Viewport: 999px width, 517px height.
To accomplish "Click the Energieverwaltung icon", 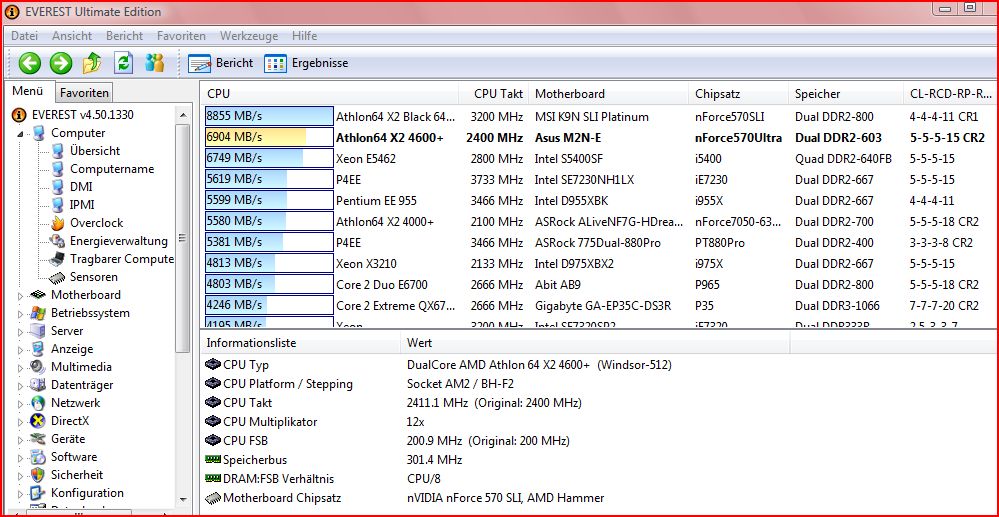I will click(58, 241).
